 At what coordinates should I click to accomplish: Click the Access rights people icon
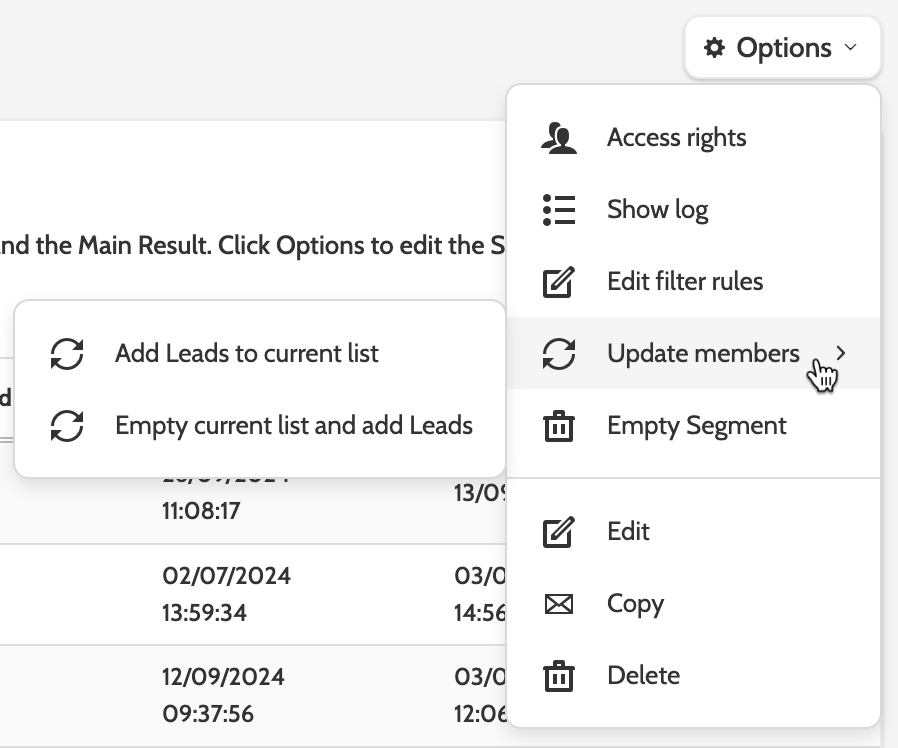[559, 138]
